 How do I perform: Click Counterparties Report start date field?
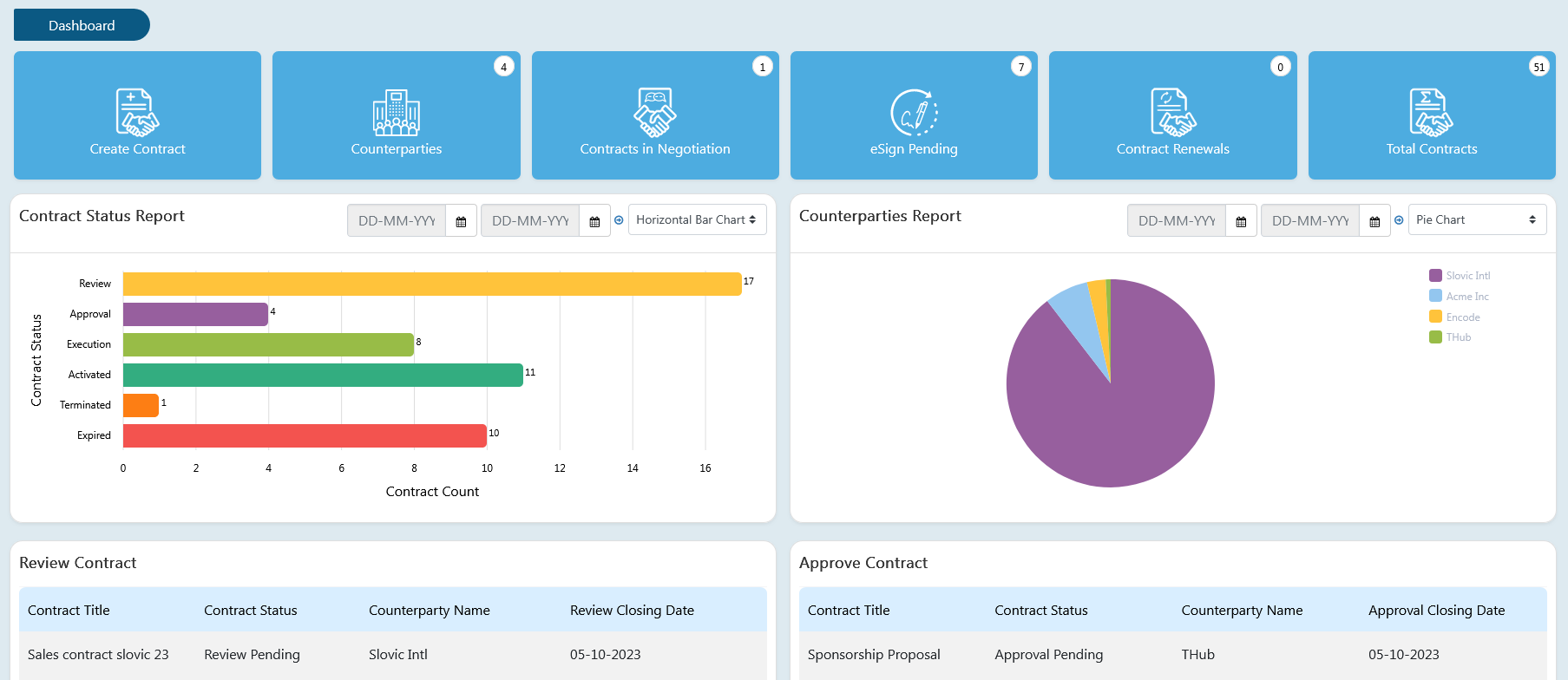coord(1176,221)
